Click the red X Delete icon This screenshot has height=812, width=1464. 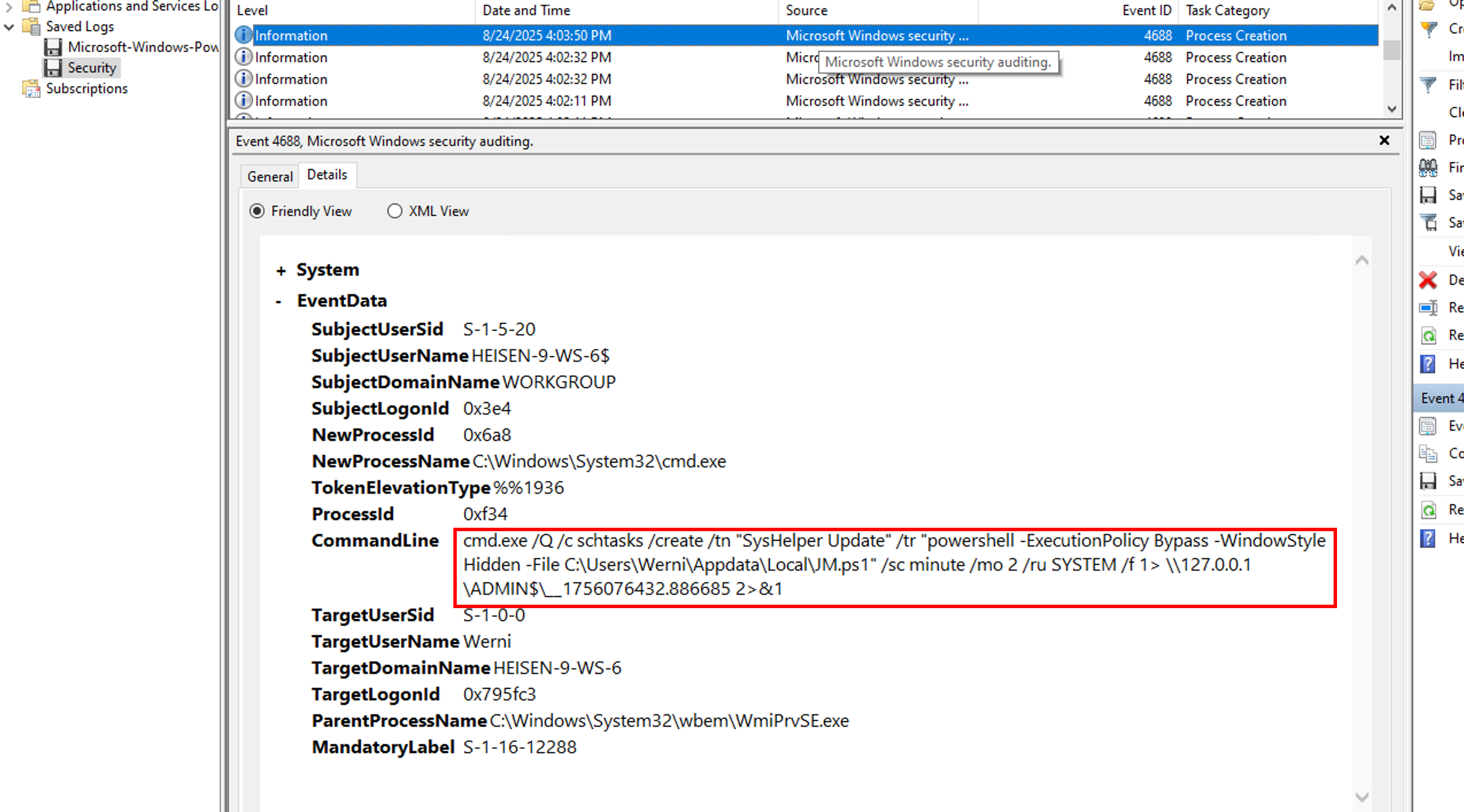coord(1428,280)
